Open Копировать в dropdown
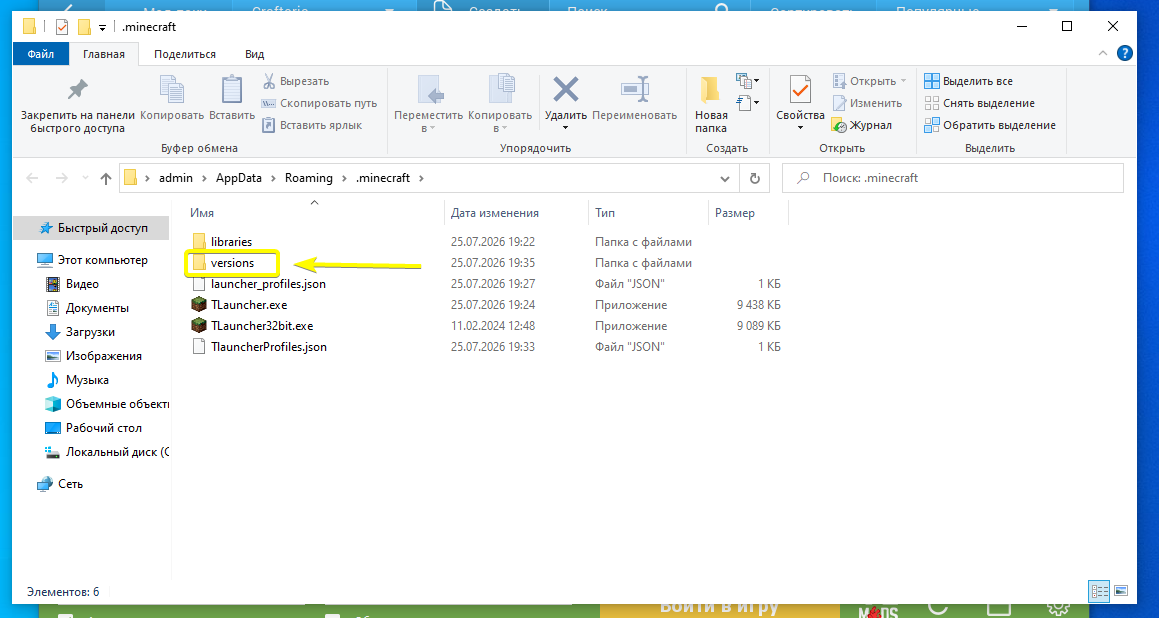This screenshot has width=1159, height=618. coord(500,104)
